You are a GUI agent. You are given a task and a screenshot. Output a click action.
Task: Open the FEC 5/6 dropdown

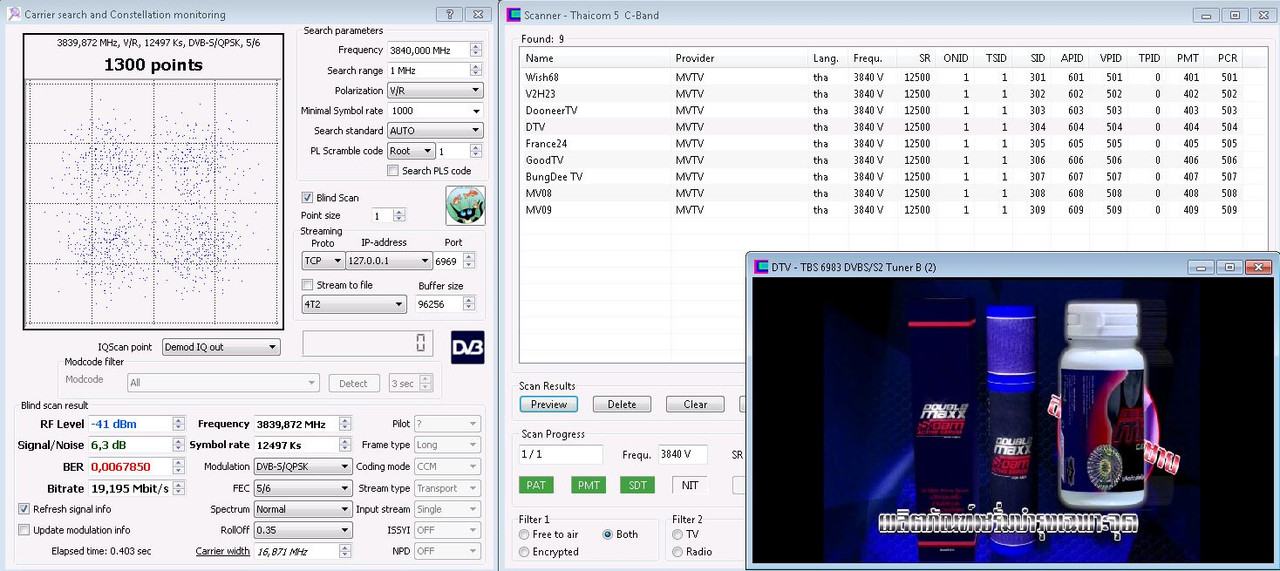click(303, 489)
